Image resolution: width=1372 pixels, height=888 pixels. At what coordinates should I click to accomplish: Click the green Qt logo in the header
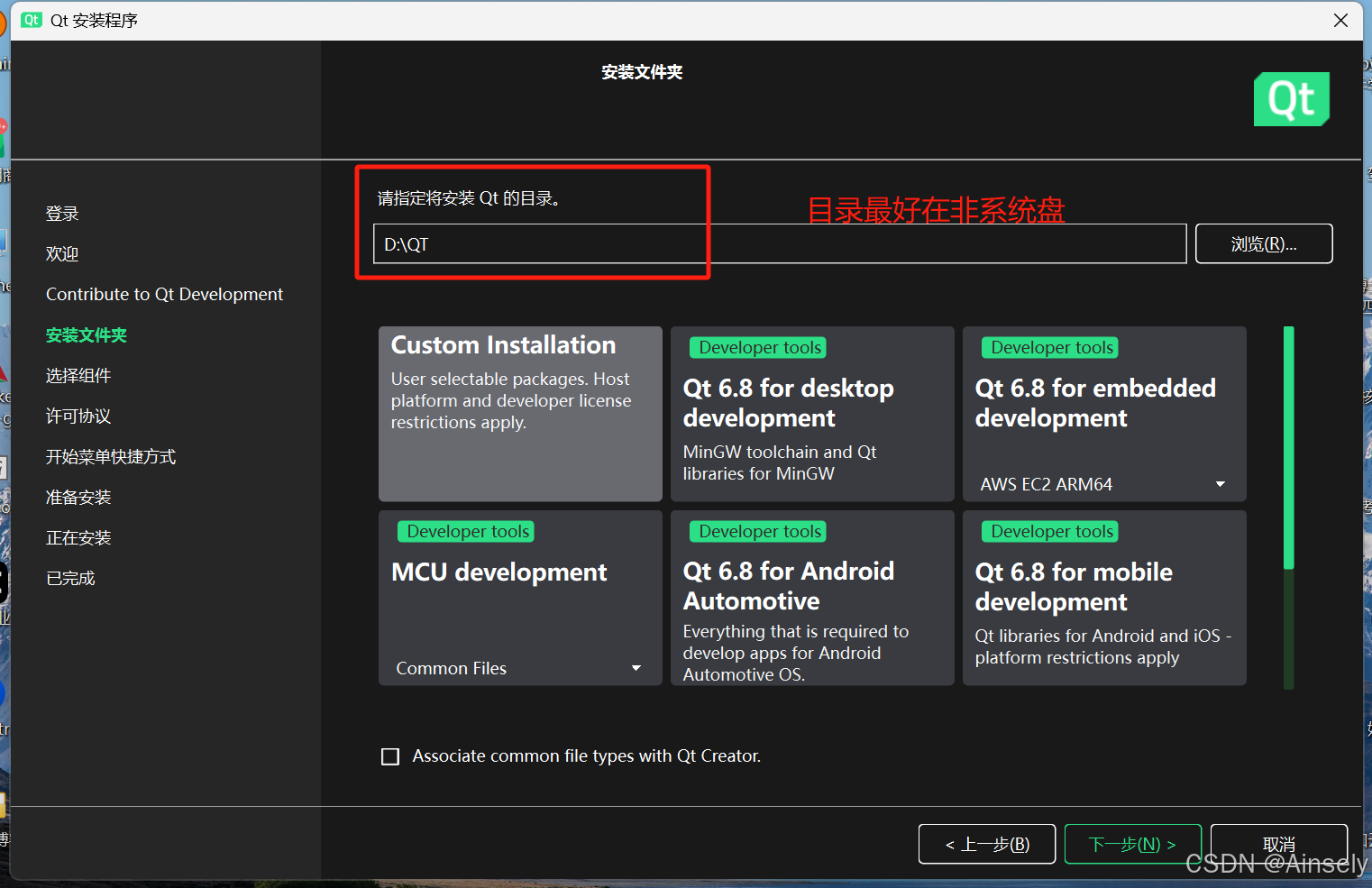1292,99
